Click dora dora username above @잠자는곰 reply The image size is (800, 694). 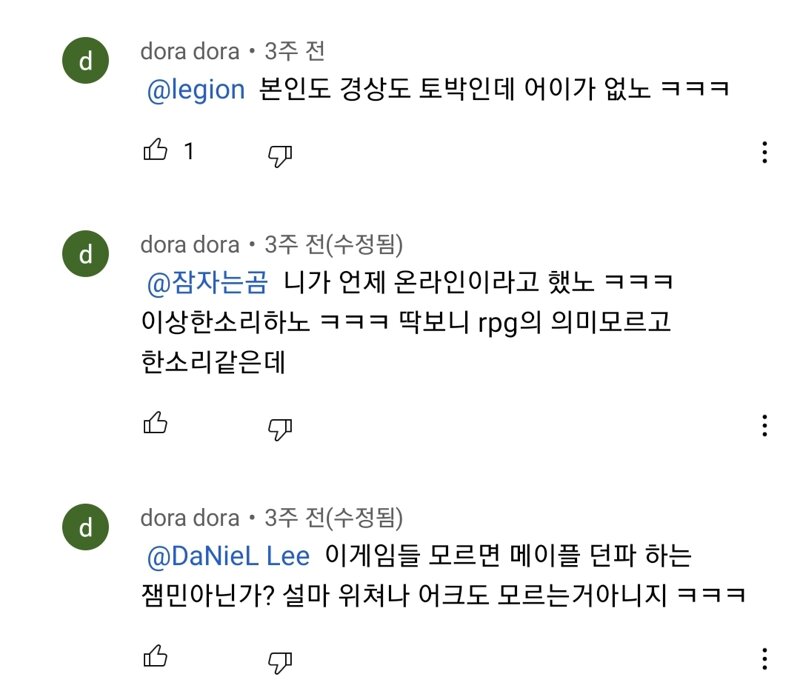pos(189,244)
